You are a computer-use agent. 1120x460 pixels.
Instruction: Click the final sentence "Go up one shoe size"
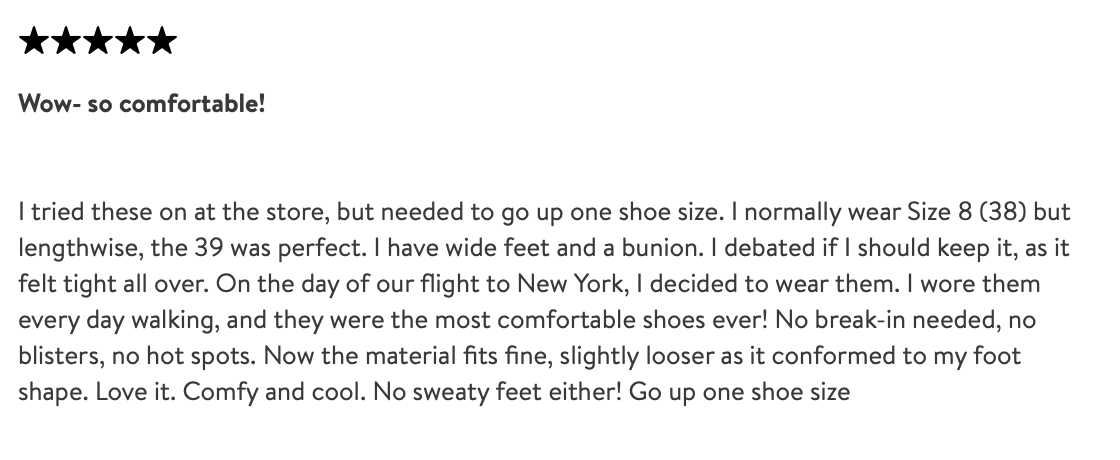(741, 391)
